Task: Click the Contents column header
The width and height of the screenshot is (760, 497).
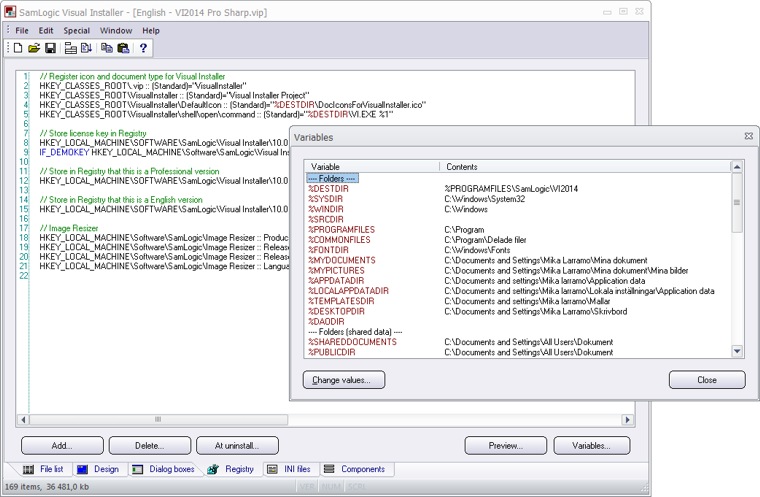Action: click(585, 167)
